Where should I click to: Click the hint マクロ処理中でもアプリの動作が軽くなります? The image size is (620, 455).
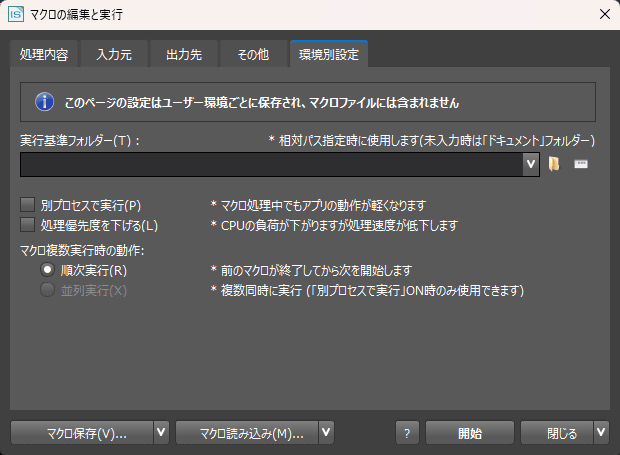click(x=318, y=205)
